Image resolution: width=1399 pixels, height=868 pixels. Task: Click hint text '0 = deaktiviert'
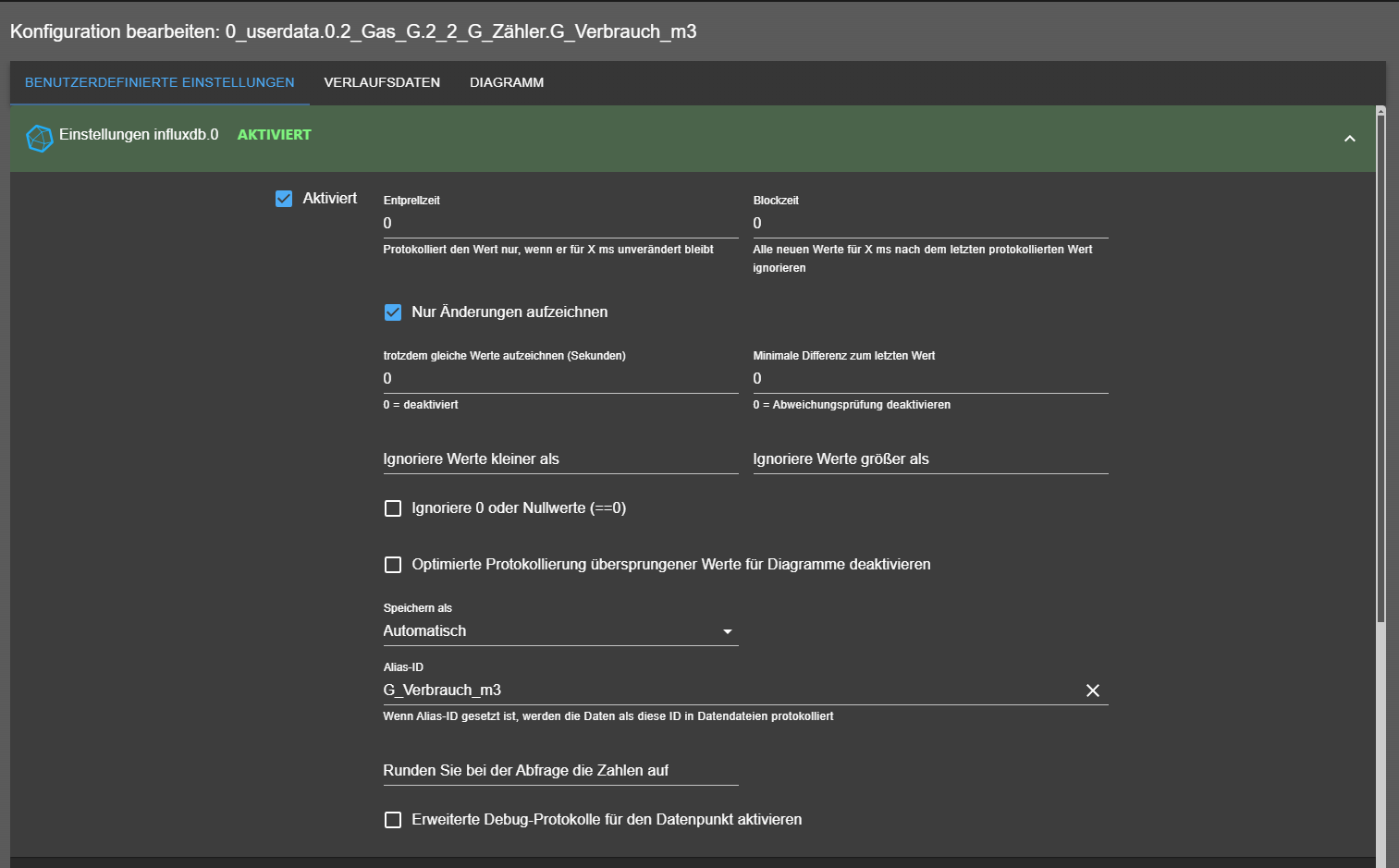pyautogui.click(x=421, y=405)
